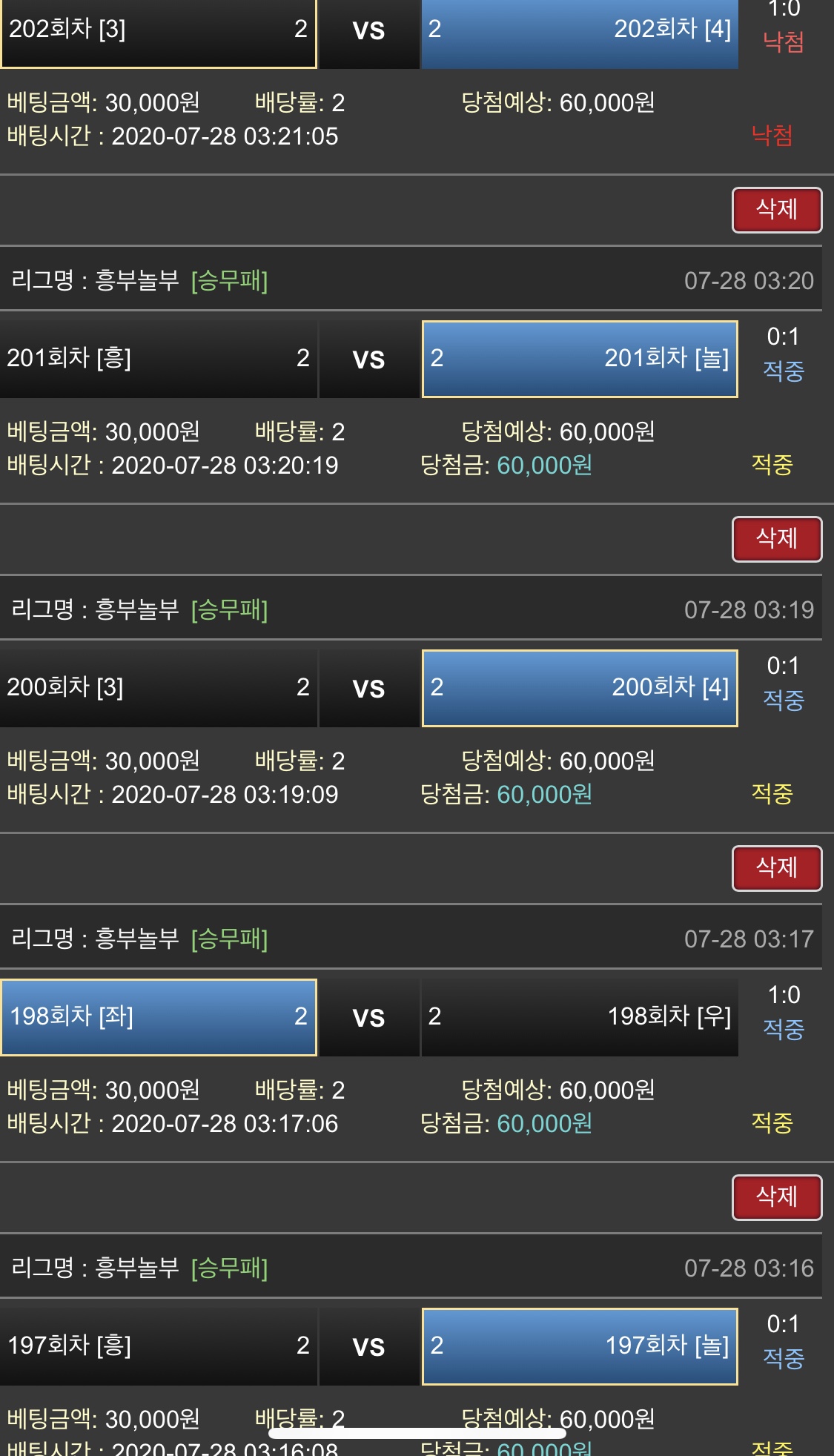Image resolution: width=834 pixels, height=1456 pixels.
Task: Choose the 197회차 [흥] box
Action: [158, 1346]
